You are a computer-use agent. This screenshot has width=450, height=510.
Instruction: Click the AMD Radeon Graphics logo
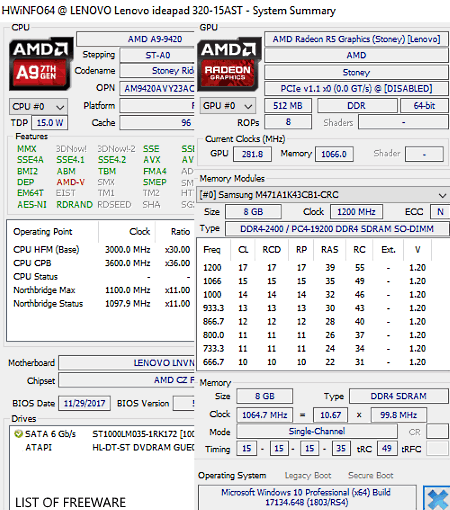[229, 64]
